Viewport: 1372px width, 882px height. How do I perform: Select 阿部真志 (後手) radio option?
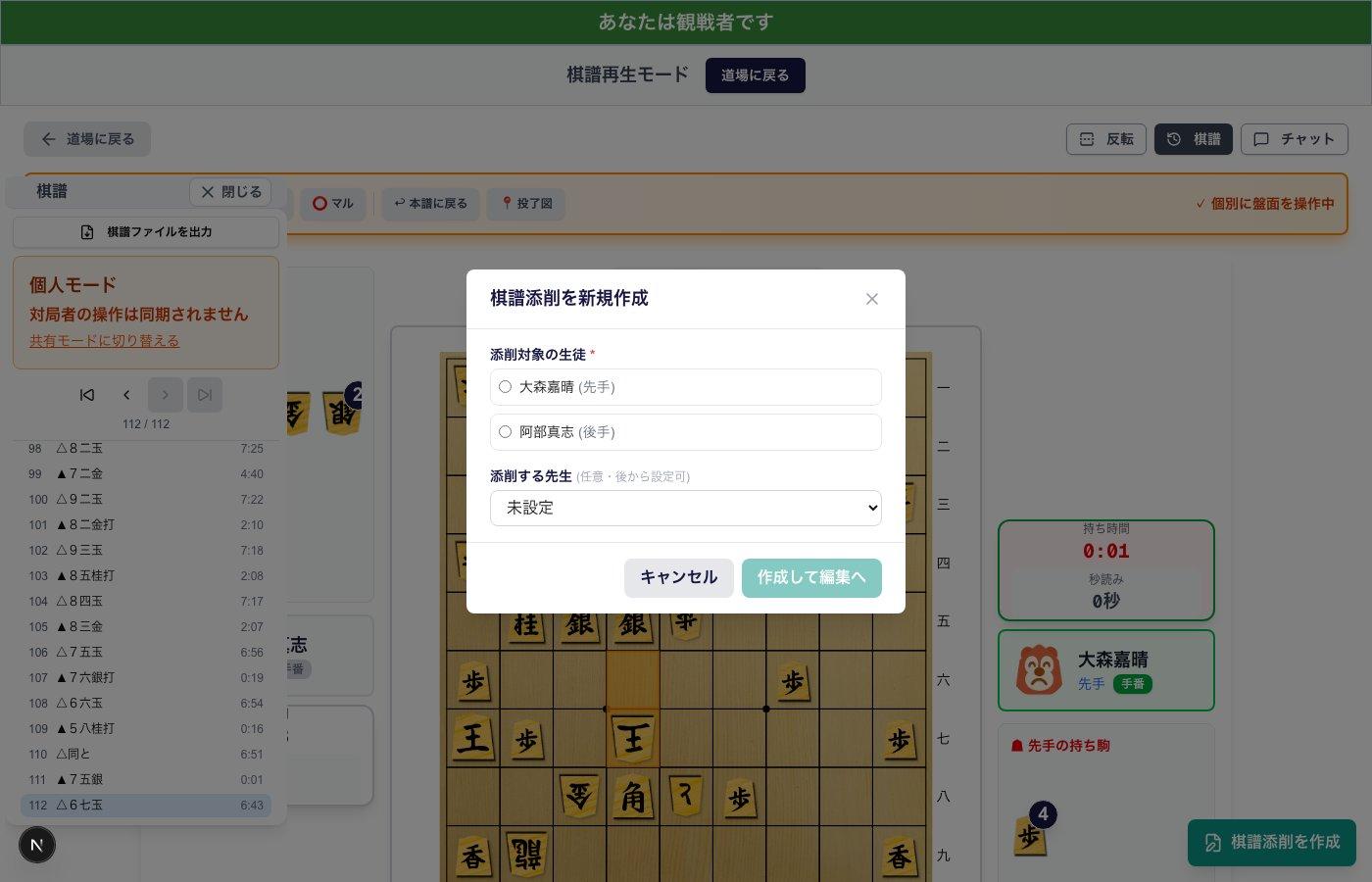pos(686,432)
